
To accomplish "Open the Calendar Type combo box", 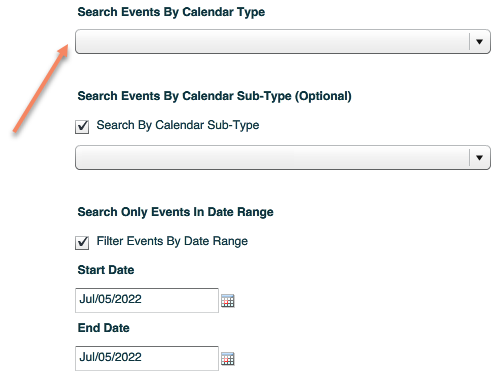I will 283,42.
